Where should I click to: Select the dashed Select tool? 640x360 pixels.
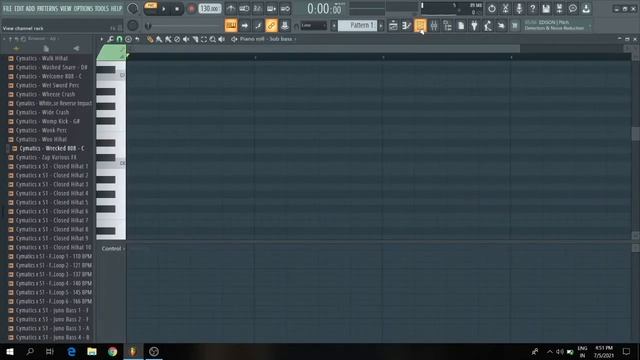[204, 39]
